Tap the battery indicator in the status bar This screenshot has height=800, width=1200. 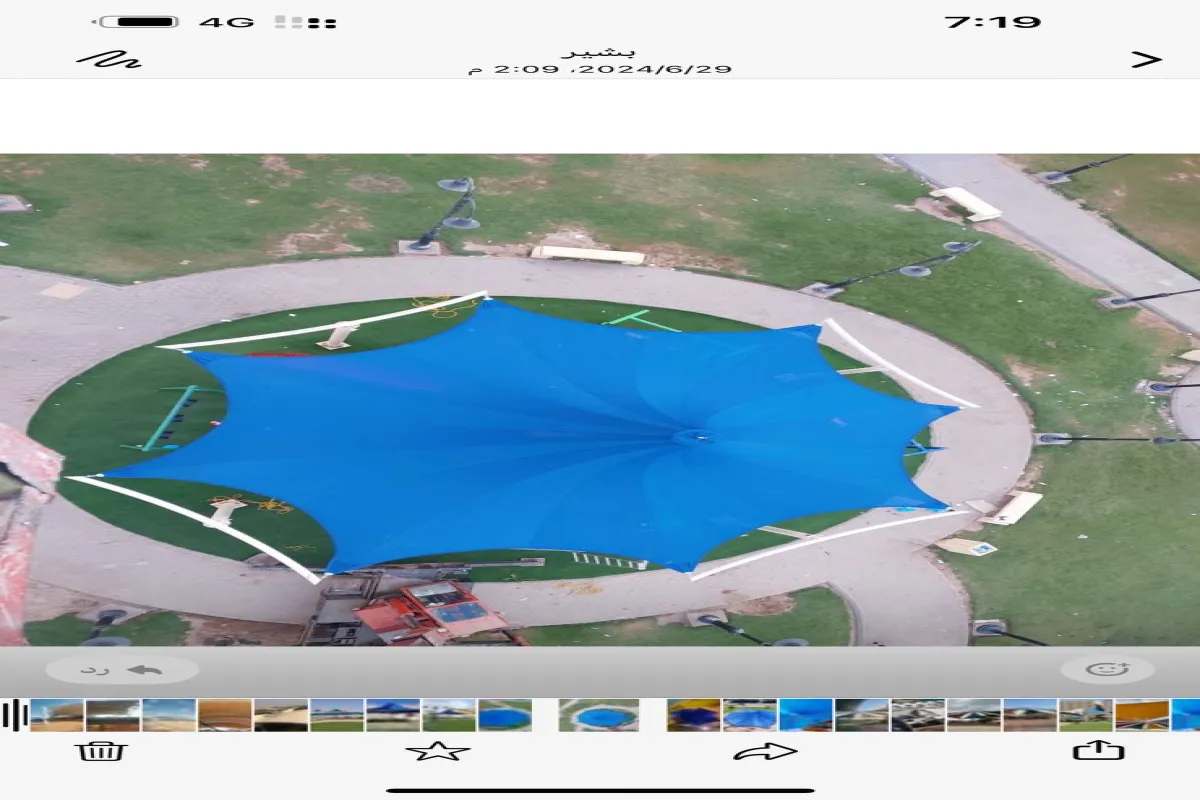click(x=139, y=22)
